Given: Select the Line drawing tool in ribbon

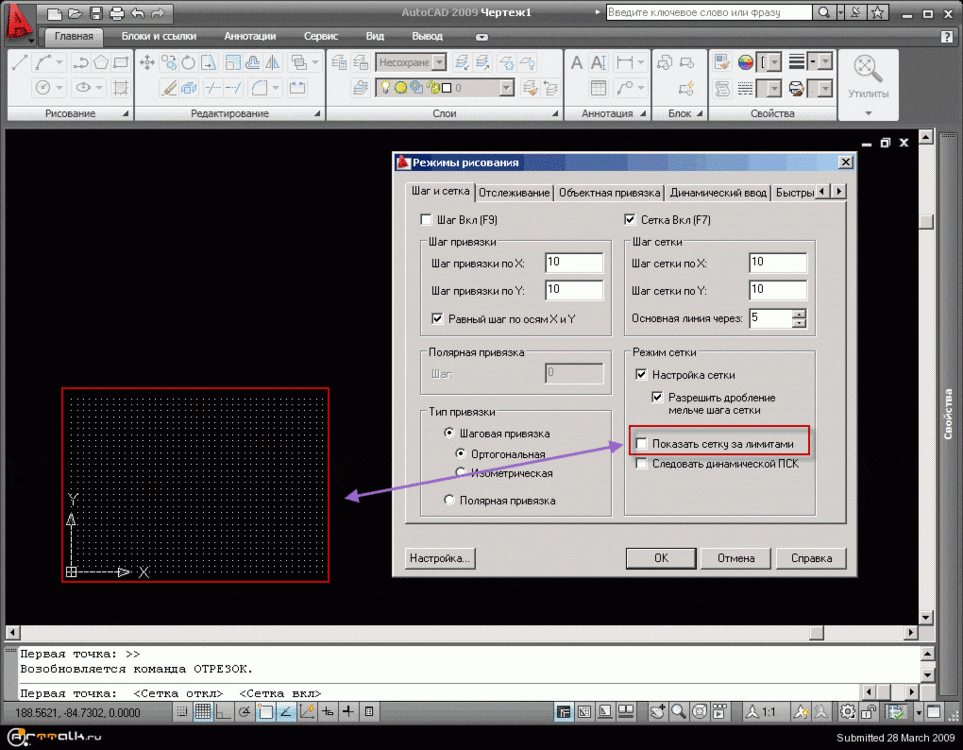Looking at the screenshot, I should (20, 62).
